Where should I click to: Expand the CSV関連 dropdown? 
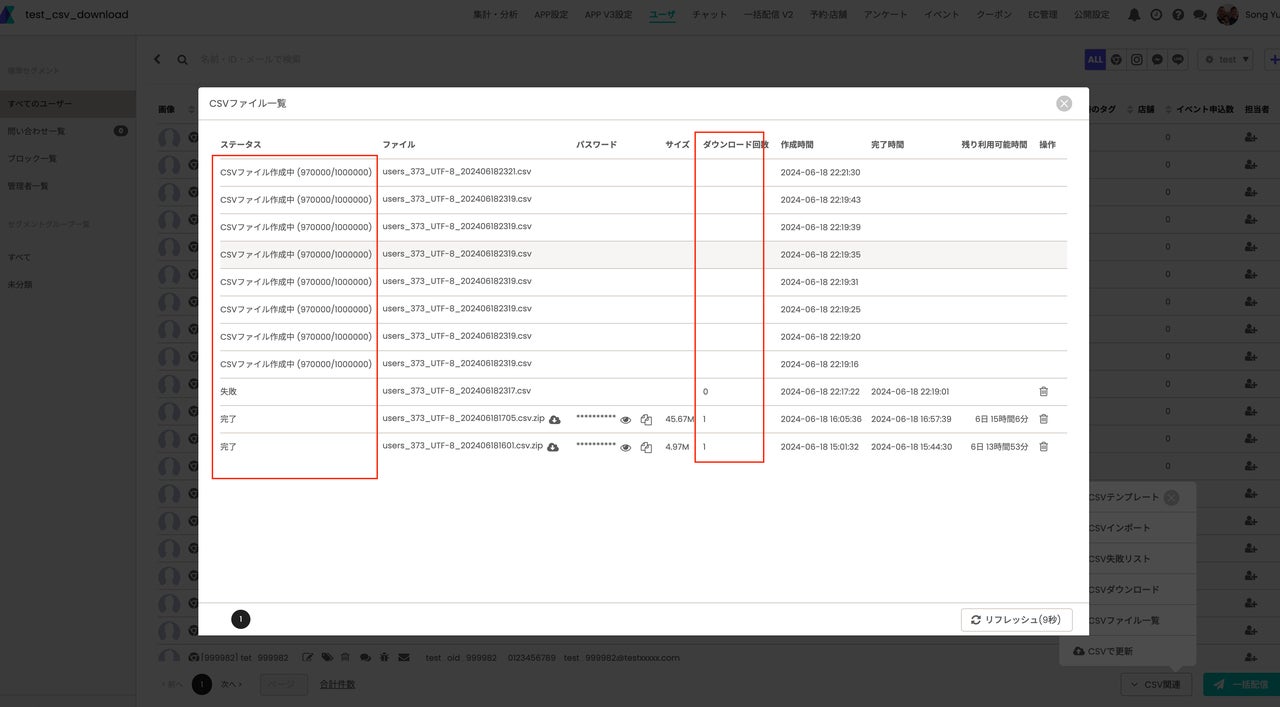1156,685
